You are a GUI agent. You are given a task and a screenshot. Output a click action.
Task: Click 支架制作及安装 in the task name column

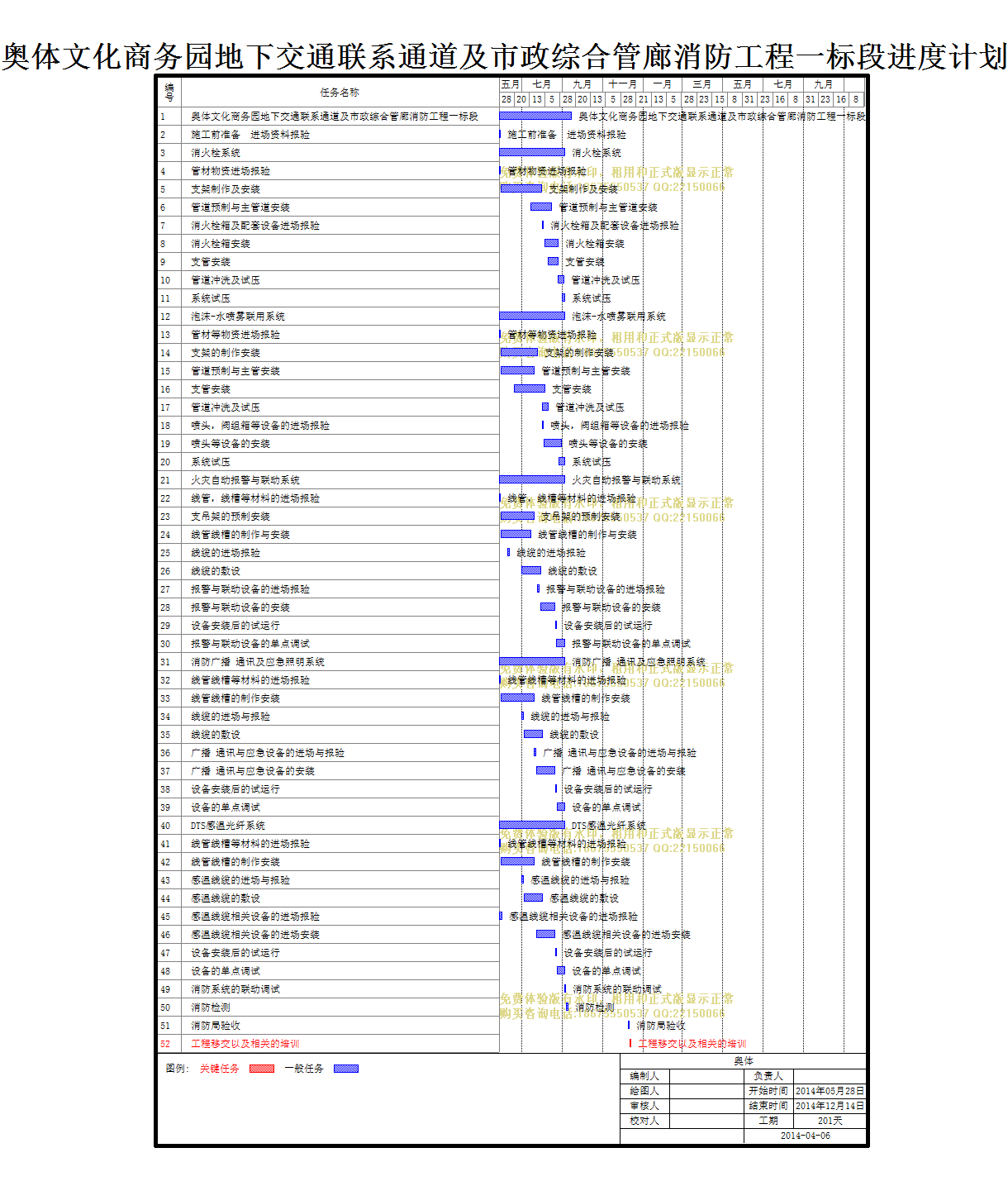(226, 189)
